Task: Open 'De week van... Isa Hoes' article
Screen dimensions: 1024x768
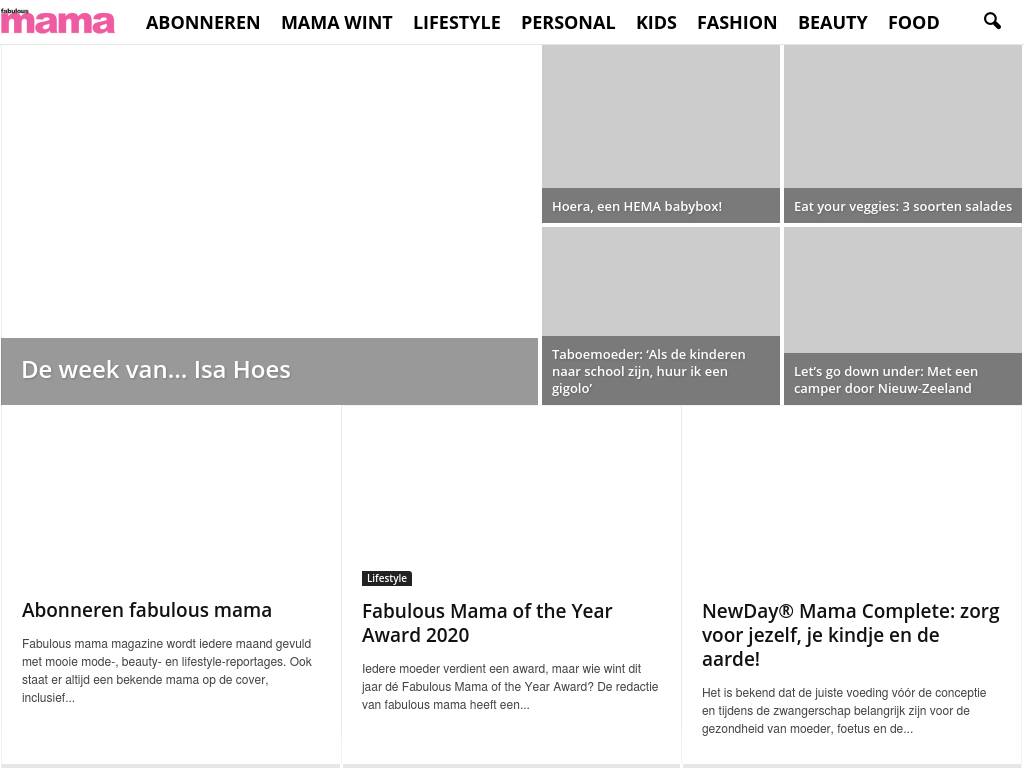Action: click(156, 370)
